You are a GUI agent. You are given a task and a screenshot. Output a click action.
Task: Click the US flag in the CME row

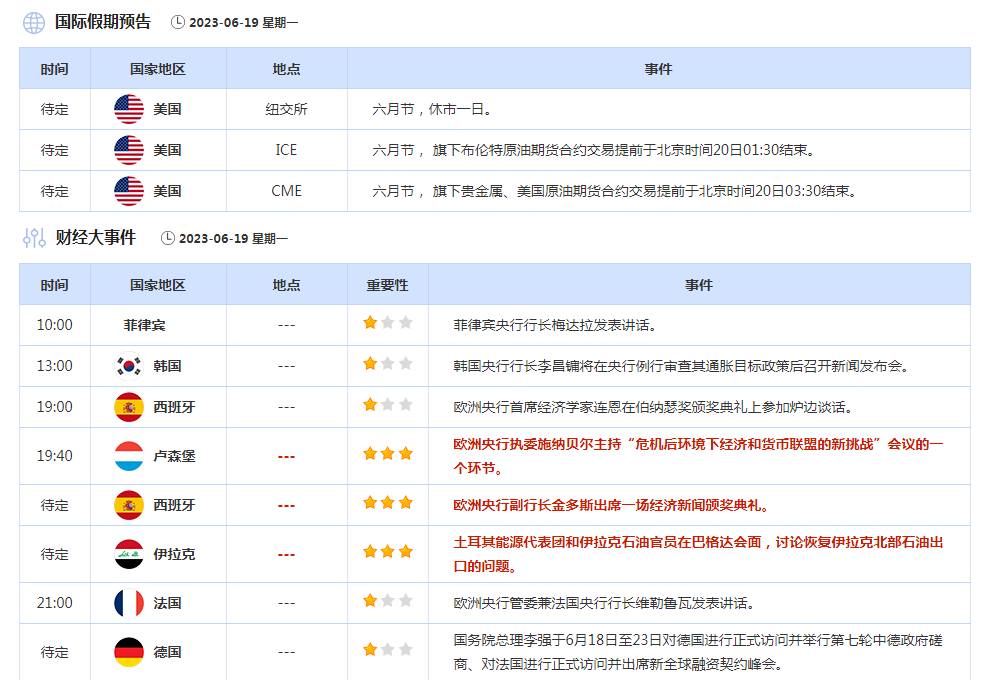pyautogui.click(x=129, y=191)
